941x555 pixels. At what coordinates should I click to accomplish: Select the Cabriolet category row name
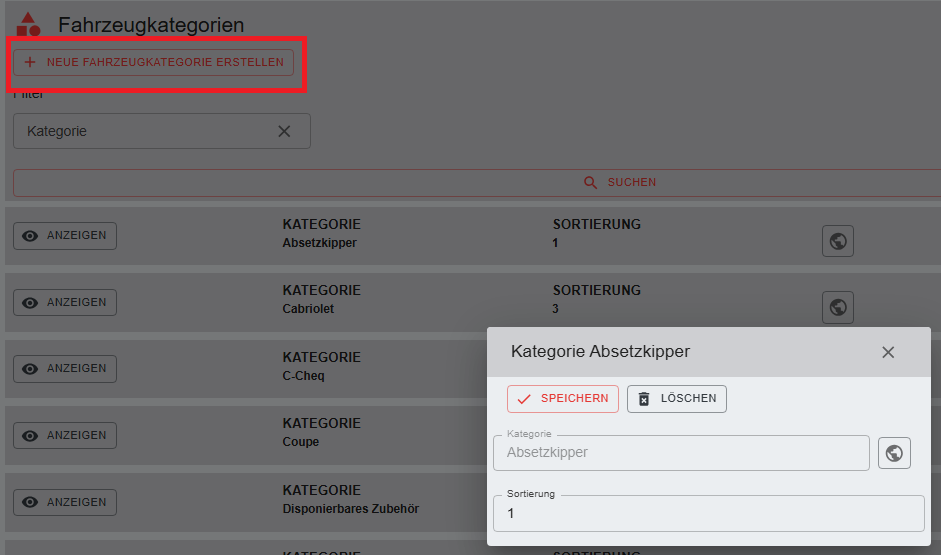tap(308, 309)
